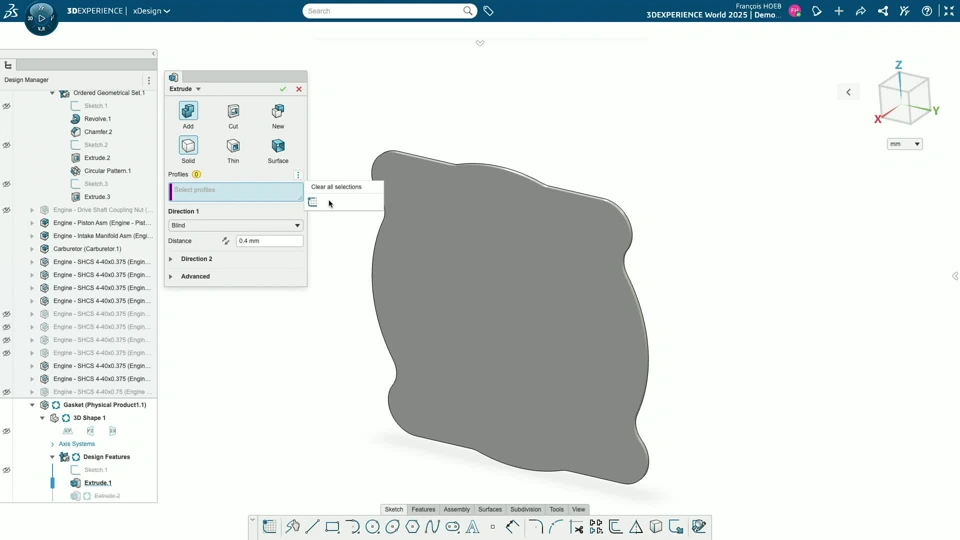Image resolution: width=960 pixels, height=540 pixels.
Task: Select the Rectangle sketch tool
Action: point(332,527)
